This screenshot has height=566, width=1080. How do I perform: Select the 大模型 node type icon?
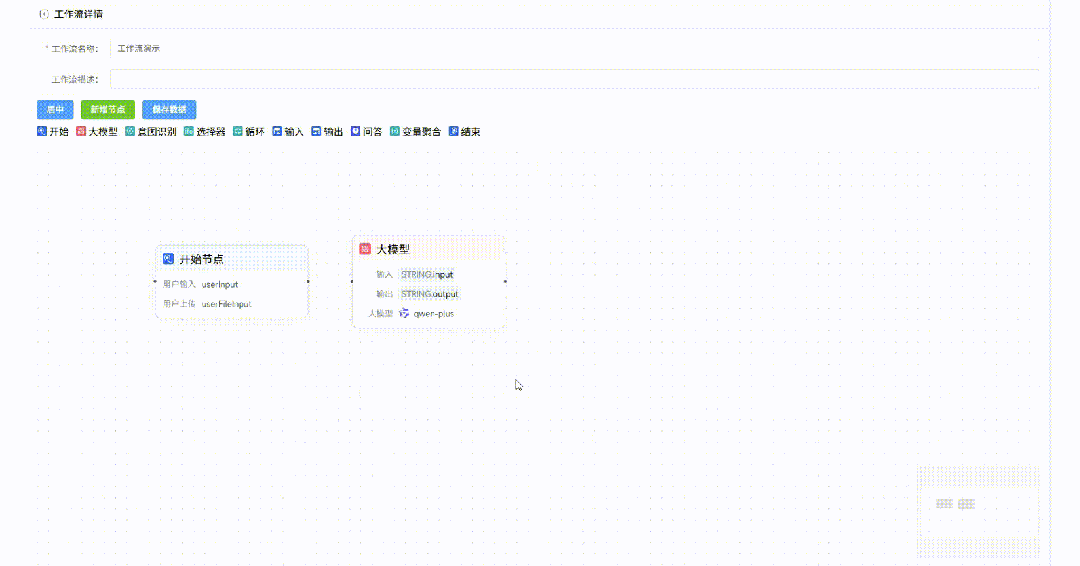pos(81,131)
